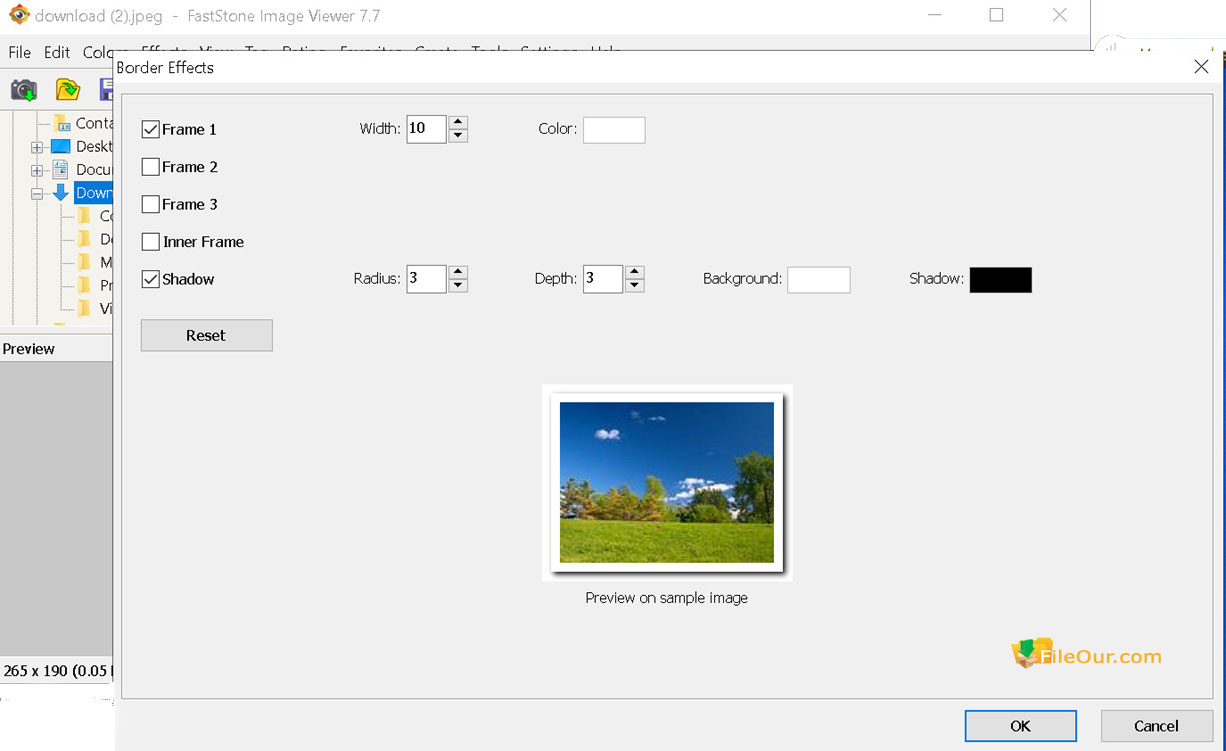
Task: Uncheck the Frame 1 checkbox
Action: (151, 129)
